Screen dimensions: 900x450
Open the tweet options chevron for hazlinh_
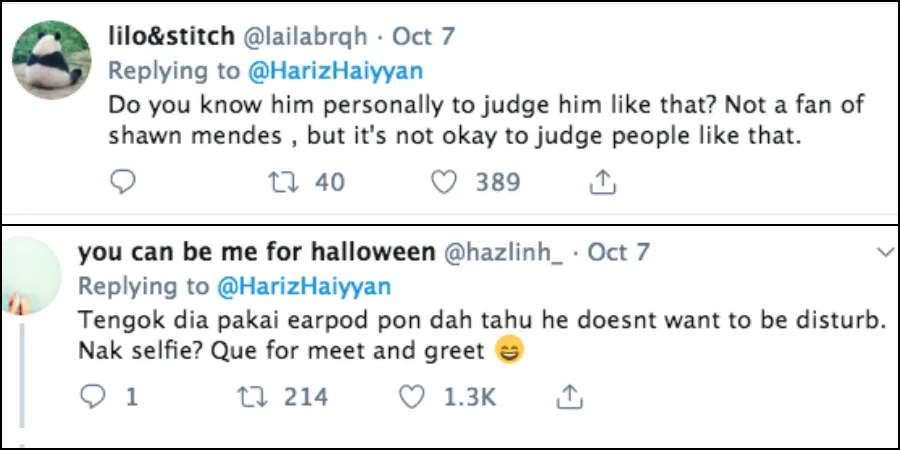[884, 253]
